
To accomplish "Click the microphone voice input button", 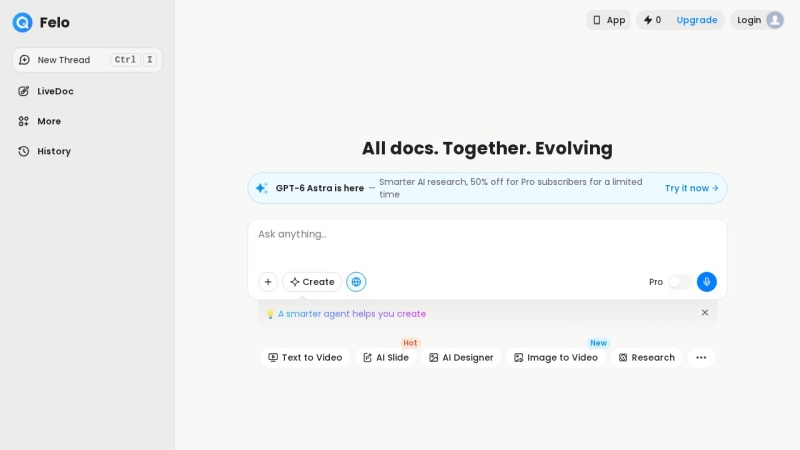I will (707, 282).
